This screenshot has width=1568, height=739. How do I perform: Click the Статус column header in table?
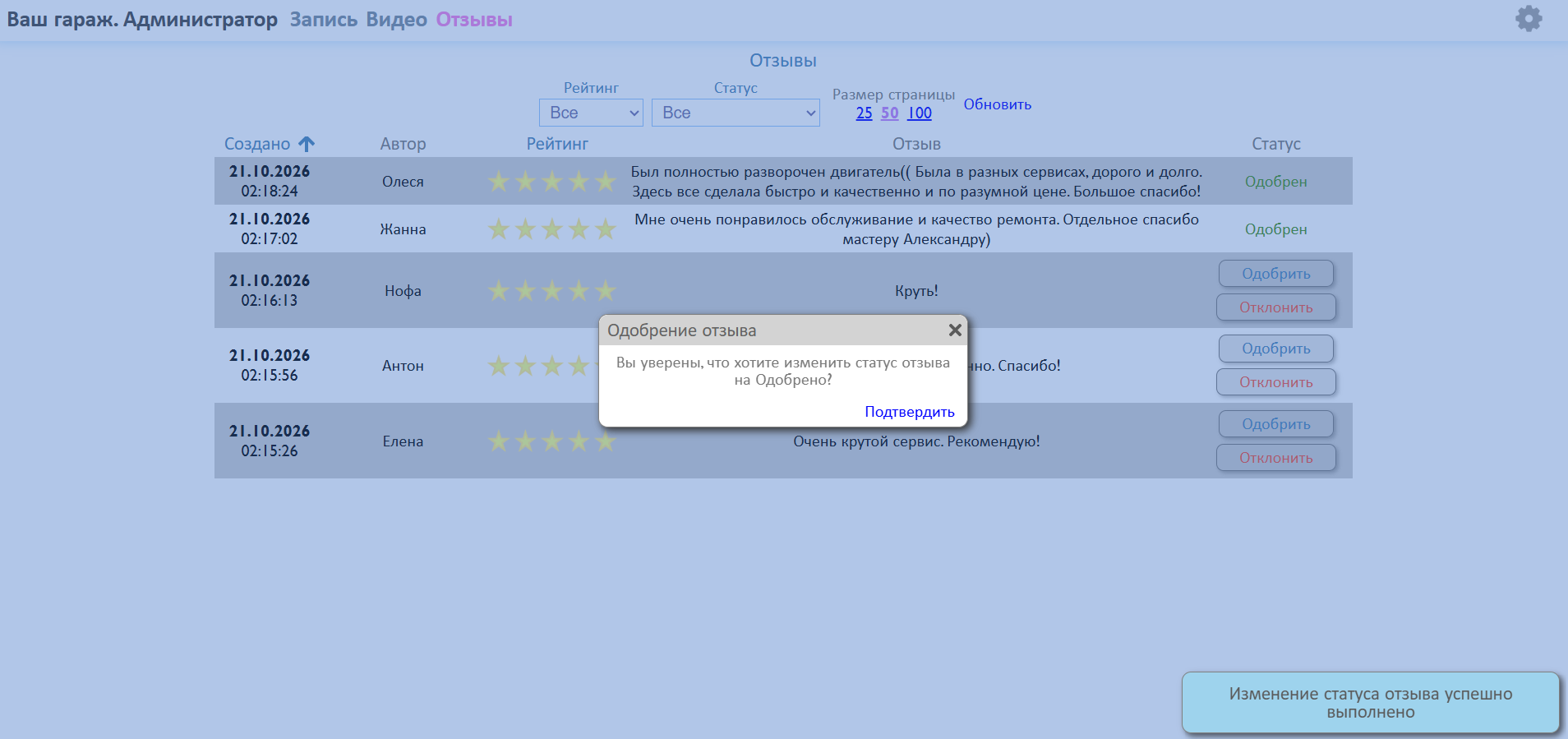pos(1276,144)
